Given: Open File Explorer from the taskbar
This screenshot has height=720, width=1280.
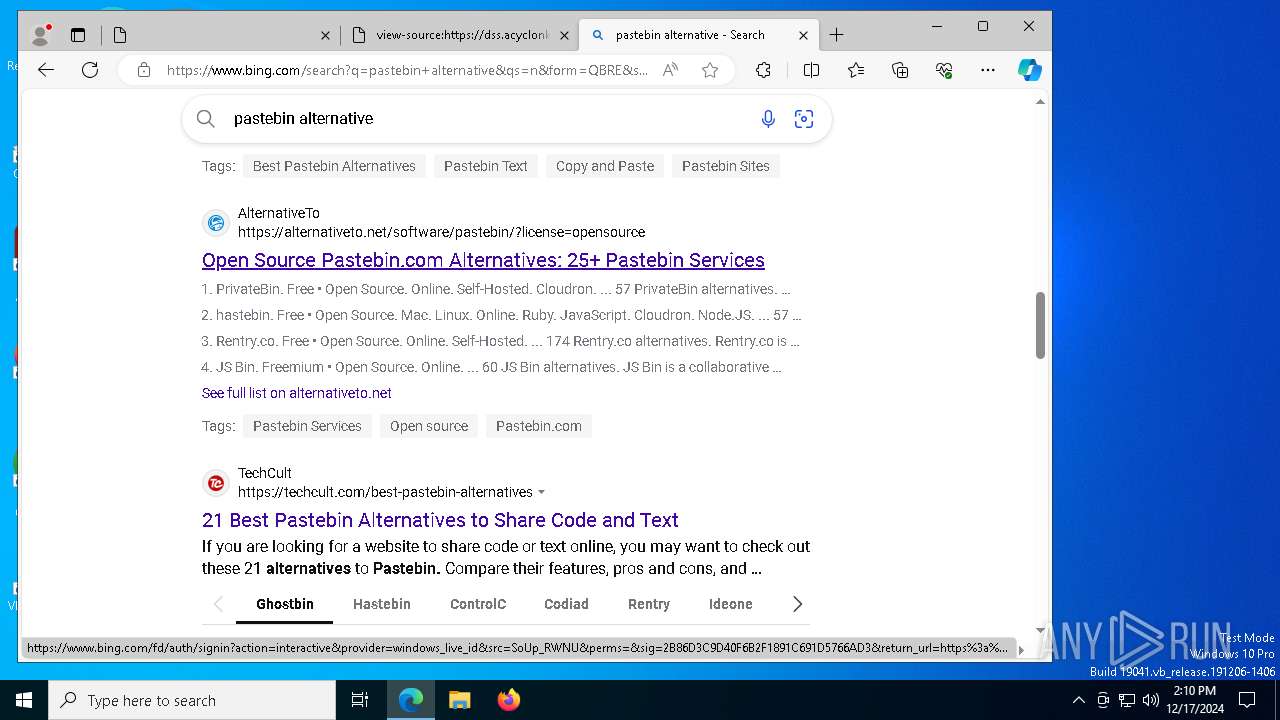Looking at the screenshot, I should [459, 700].
